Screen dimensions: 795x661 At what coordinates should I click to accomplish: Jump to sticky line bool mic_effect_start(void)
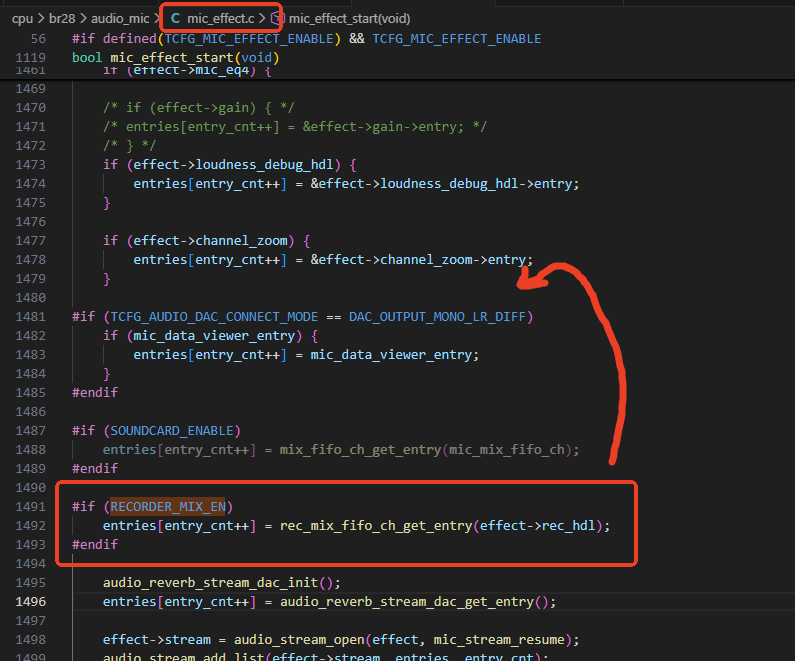(x=175, y=57)
